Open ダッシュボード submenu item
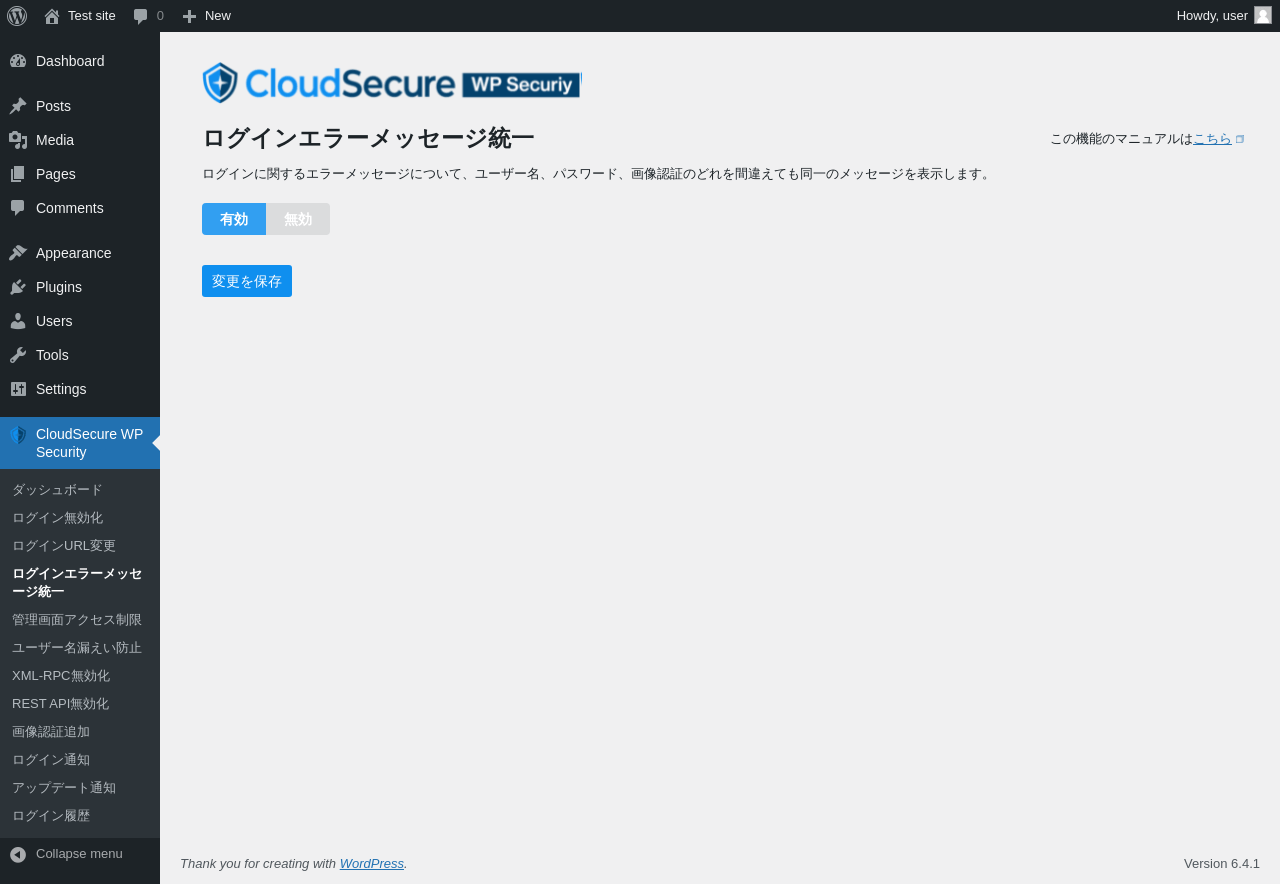This screenshot has height=884, width=1280. click(57, 490)
